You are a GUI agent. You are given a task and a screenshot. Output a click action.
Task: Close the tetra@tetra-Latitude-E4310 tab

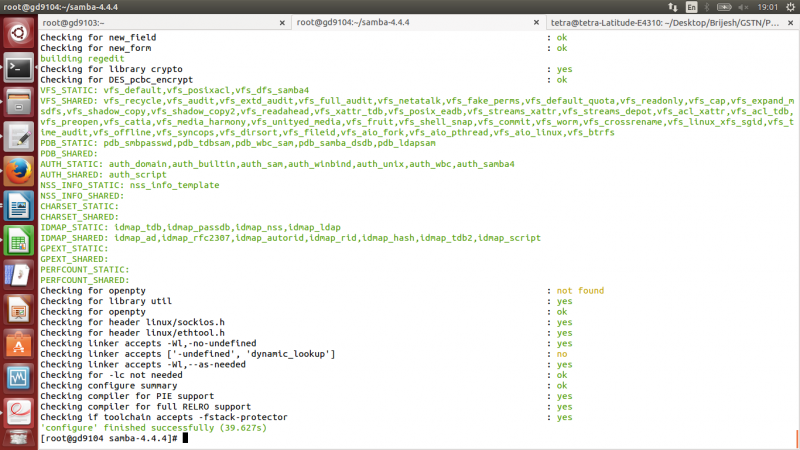[790, 23]
